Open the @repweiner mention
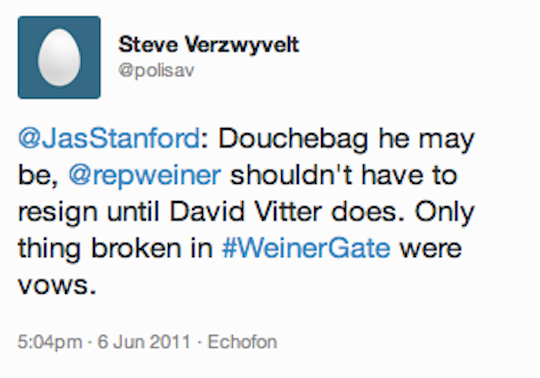This screenshot has height=378, width=540. pyautogui.click(x=145, y=176)
